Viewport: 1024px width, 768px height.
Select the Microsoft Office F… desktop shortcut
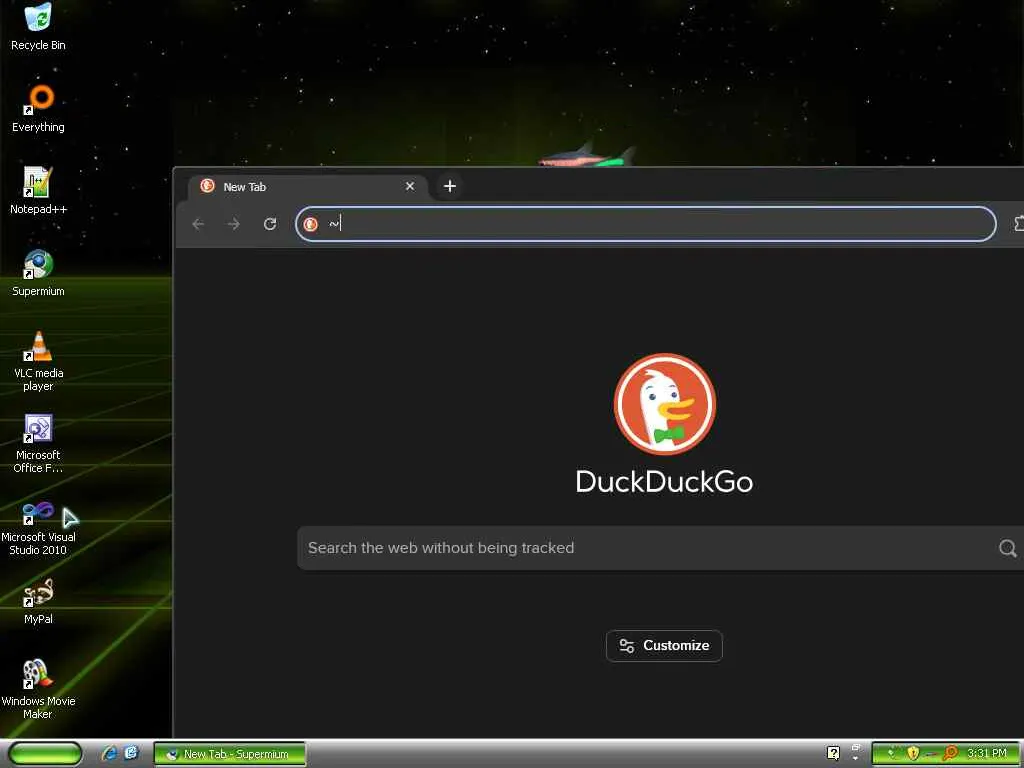pos(38,443)
